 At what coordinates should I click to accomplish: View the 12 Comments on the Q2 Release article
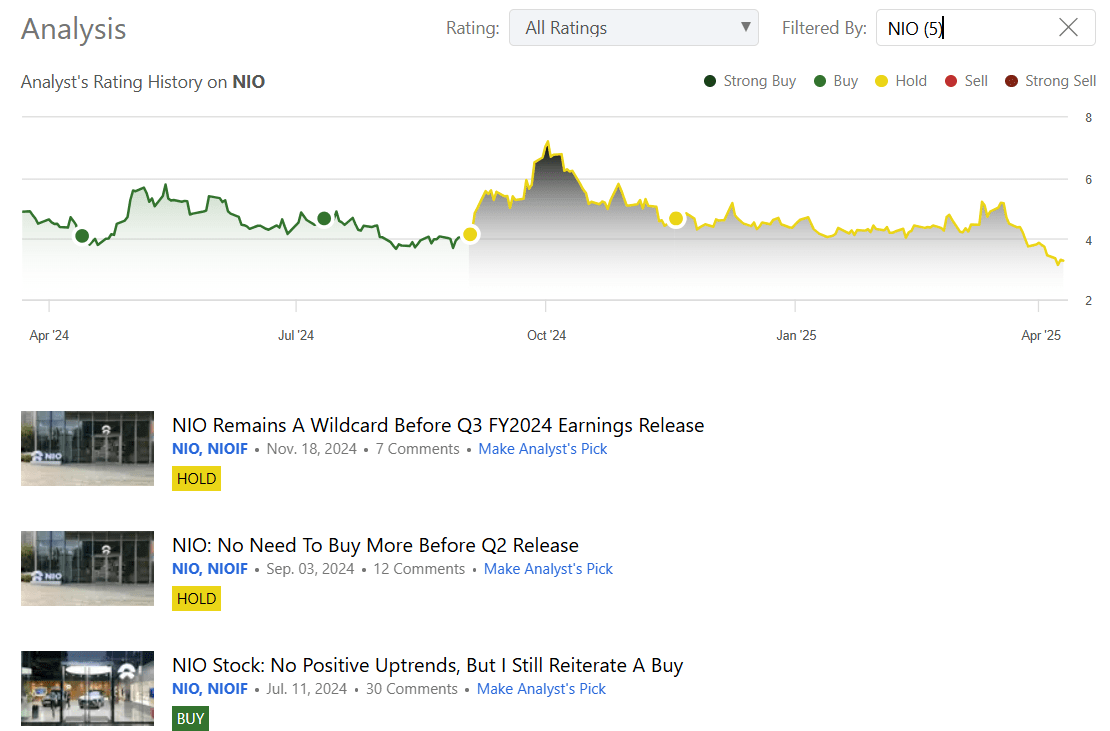419,568
